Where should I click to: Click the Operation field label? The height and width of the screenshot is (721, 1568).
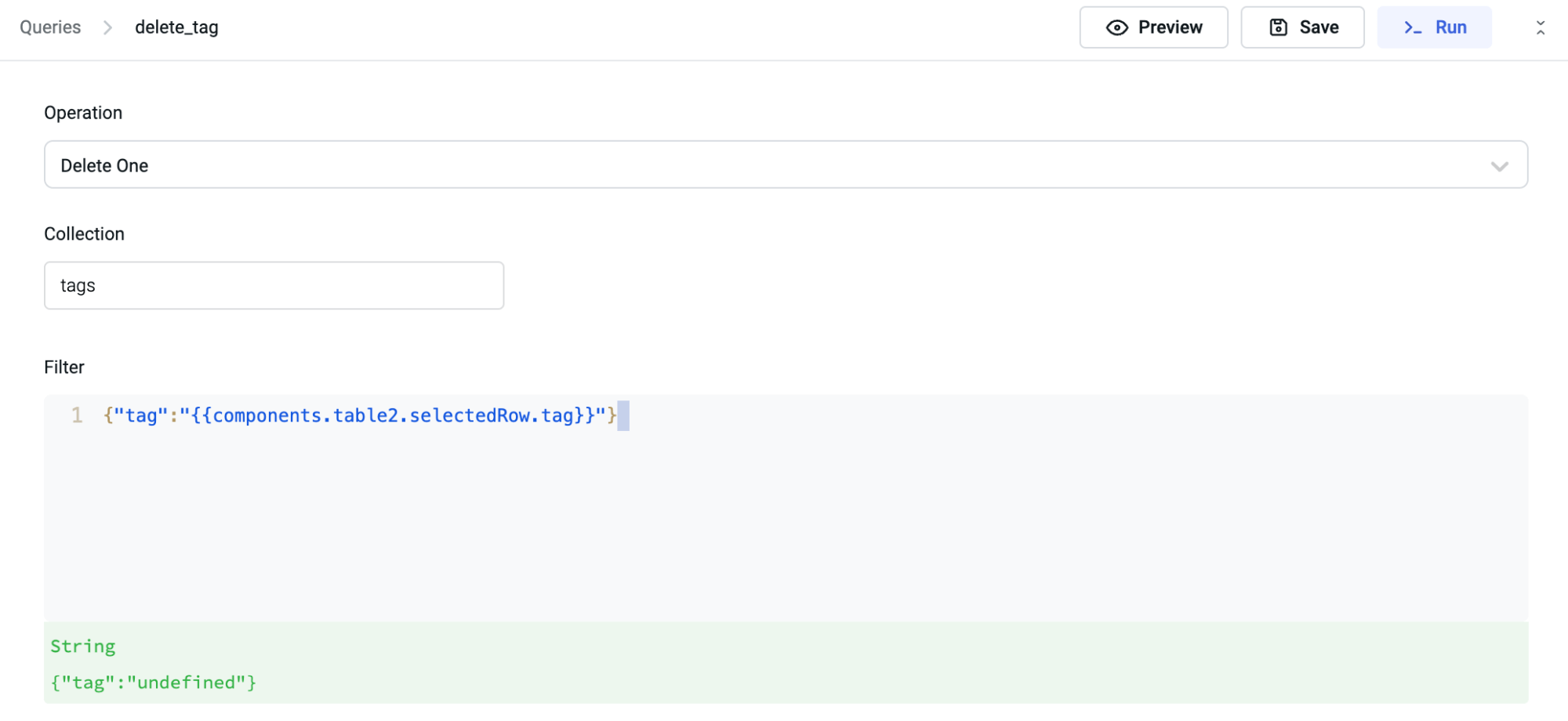(x=83, y=113)
